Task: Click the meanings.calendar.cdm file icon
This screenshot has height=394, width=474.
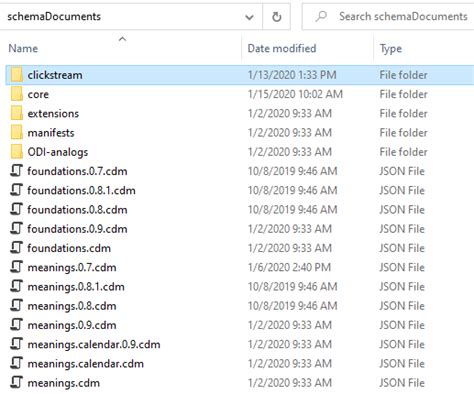Action: coord(16,363)
